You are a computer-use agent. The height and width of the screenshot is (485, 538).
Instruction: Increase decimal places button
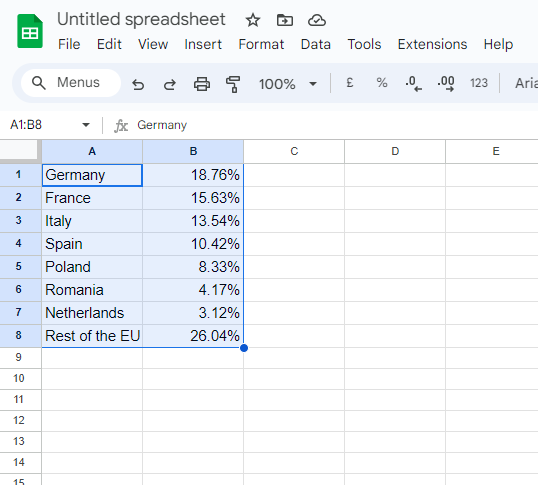[446, 83]
